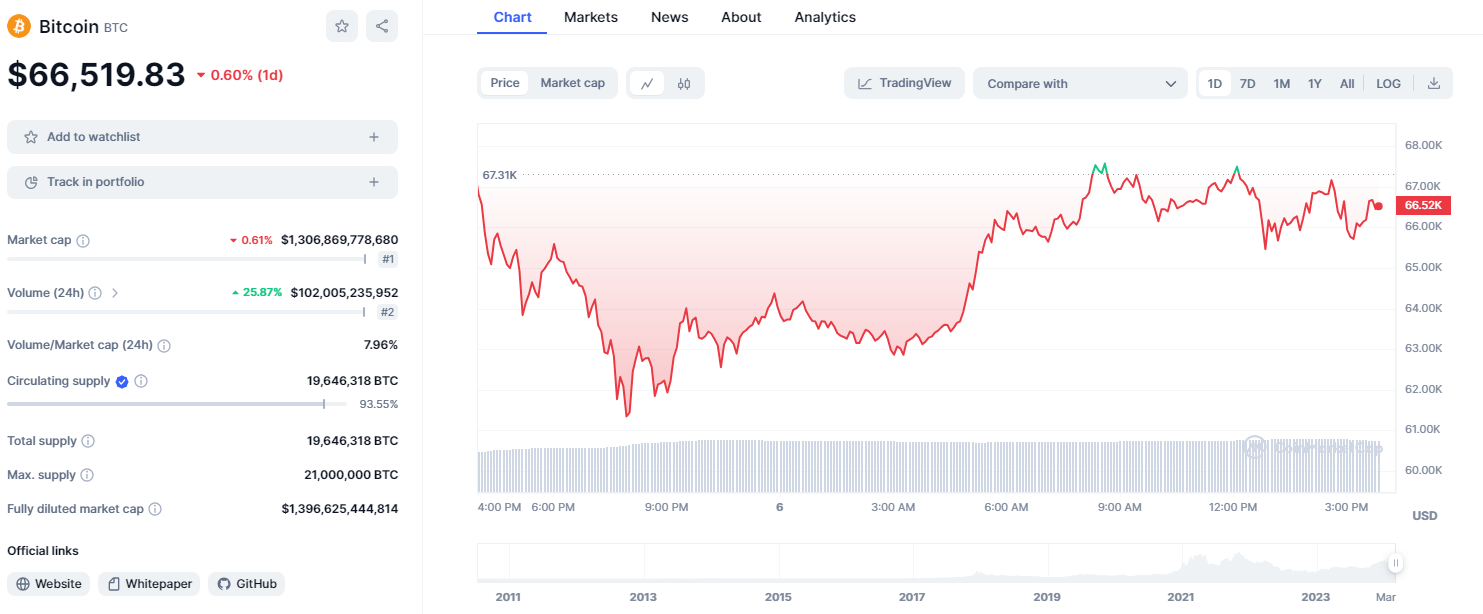Open the GitHub official link
The height and width of the screenshot is (614, 1483).
coord(246,584)
